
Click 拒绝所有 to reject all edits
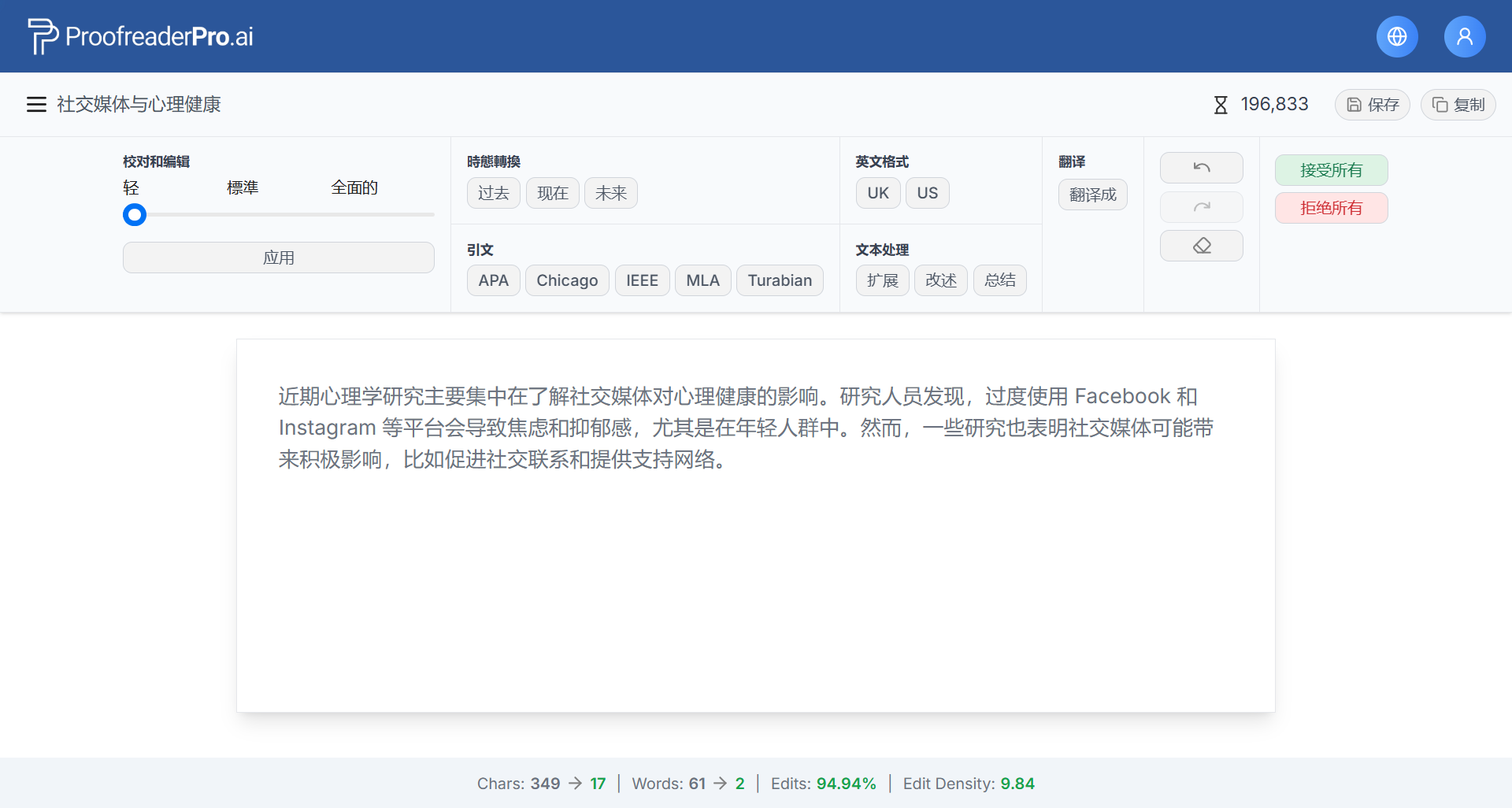1331,208
